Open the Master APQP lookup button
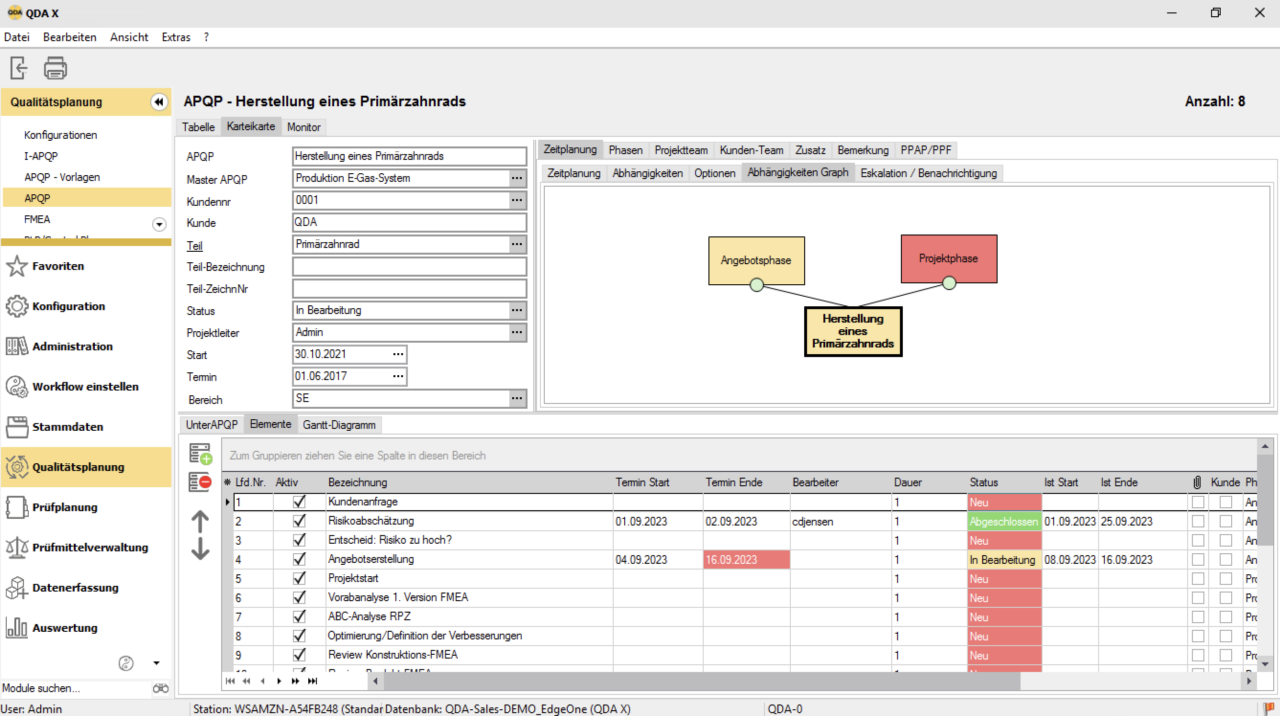The width and height of the screenshot is (1280, 716). click(x=517, y=178)
